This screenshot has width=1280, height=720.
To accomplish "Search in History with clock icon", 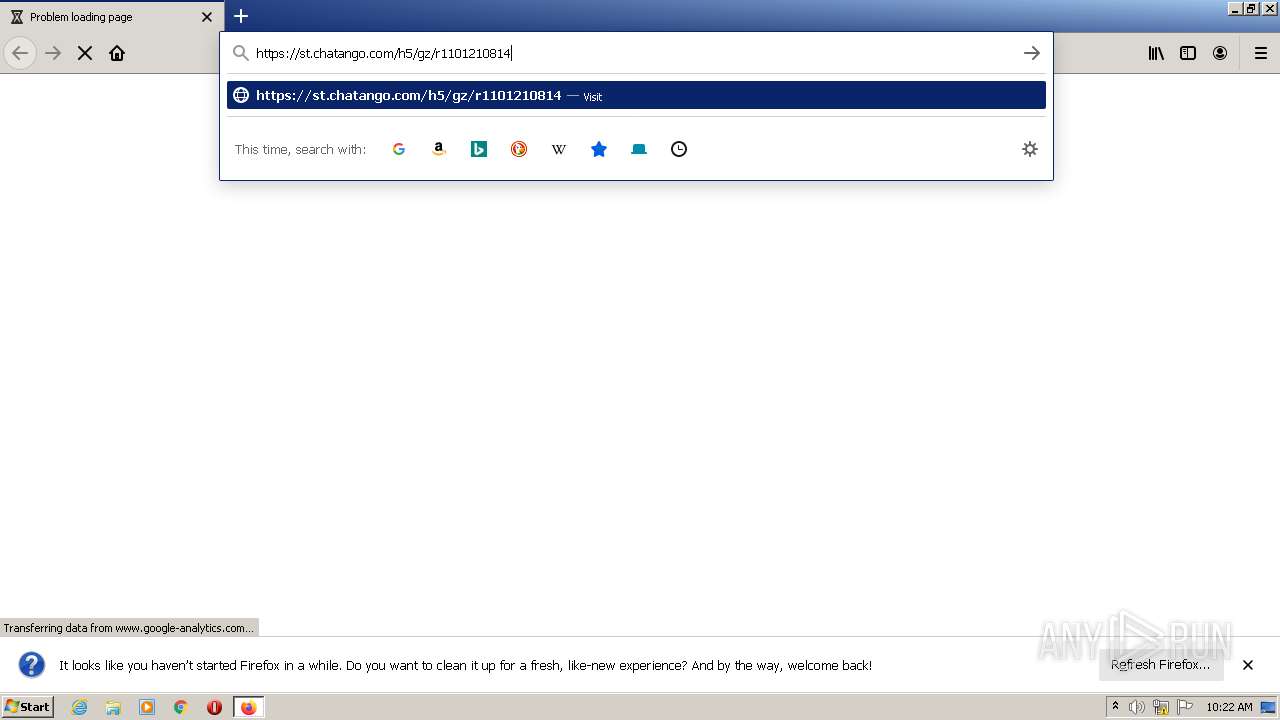I will point(679,149).
